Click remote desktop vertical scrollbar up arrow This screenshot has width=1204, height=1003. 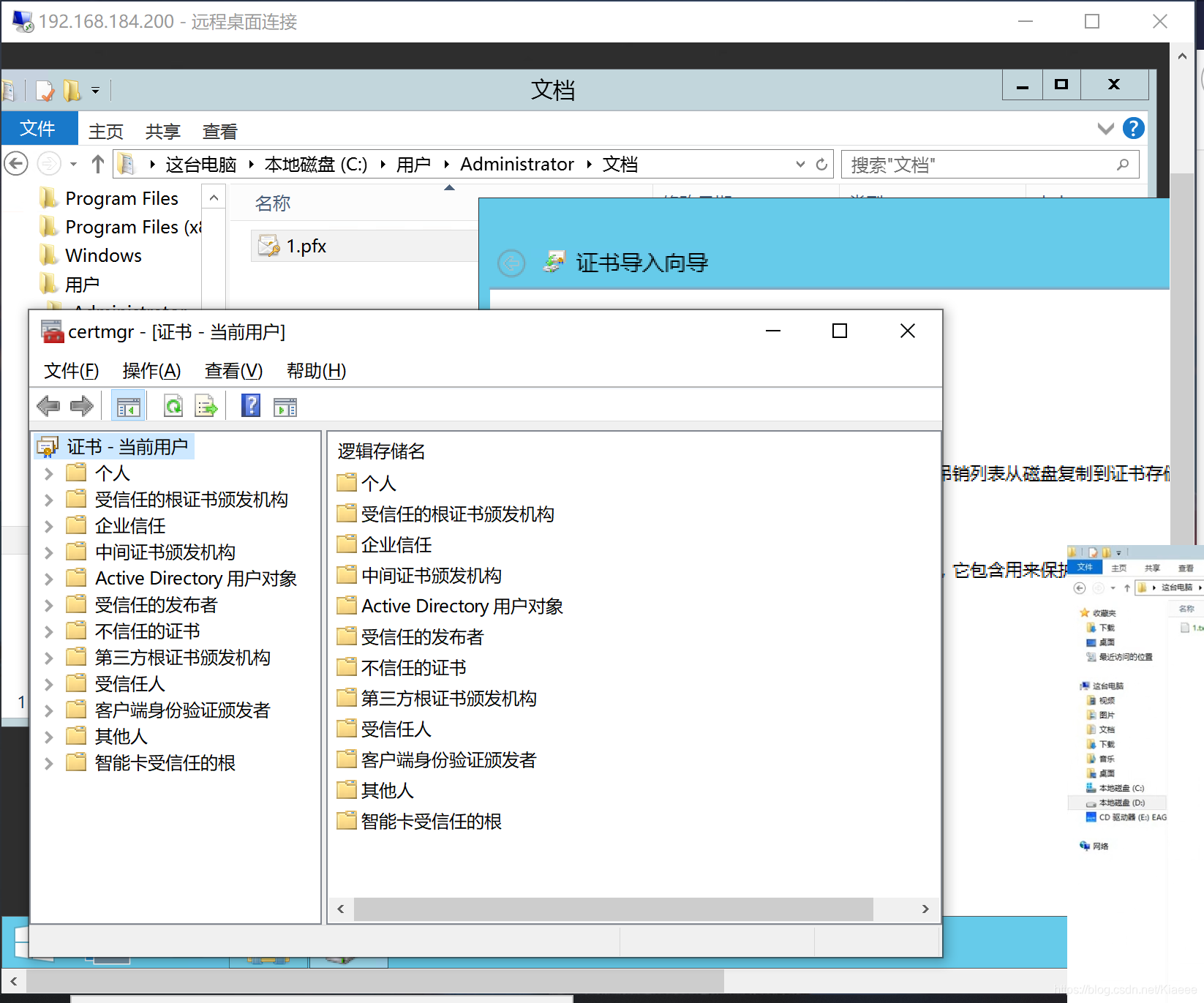click(1182, 56)
